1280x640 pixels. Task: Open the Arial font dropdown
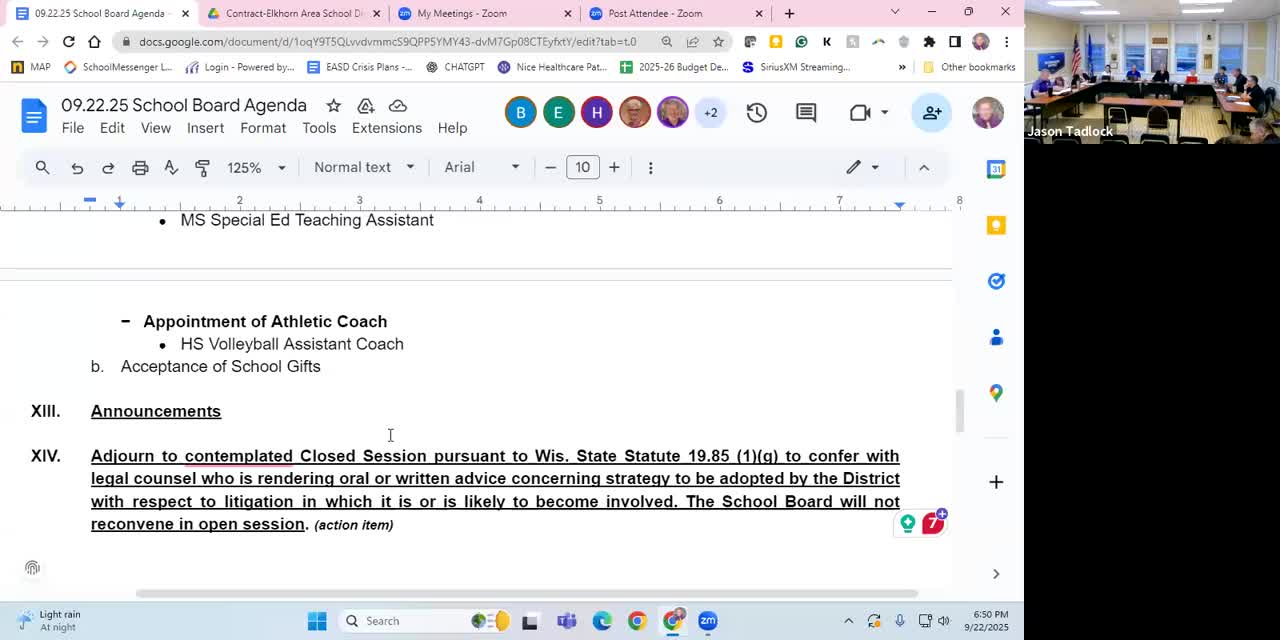coord(482,167)
